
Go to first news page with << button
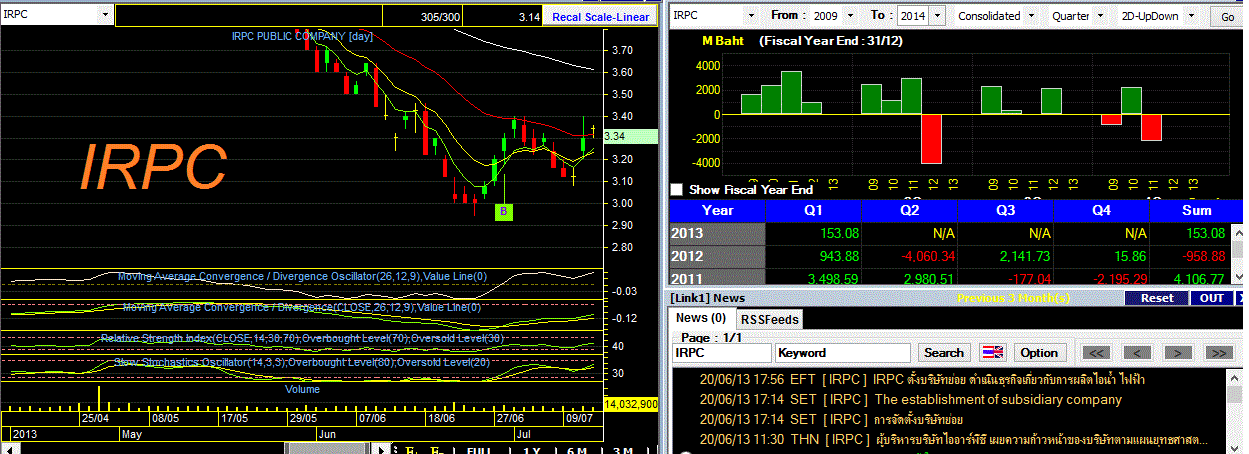click(1097, 352)
